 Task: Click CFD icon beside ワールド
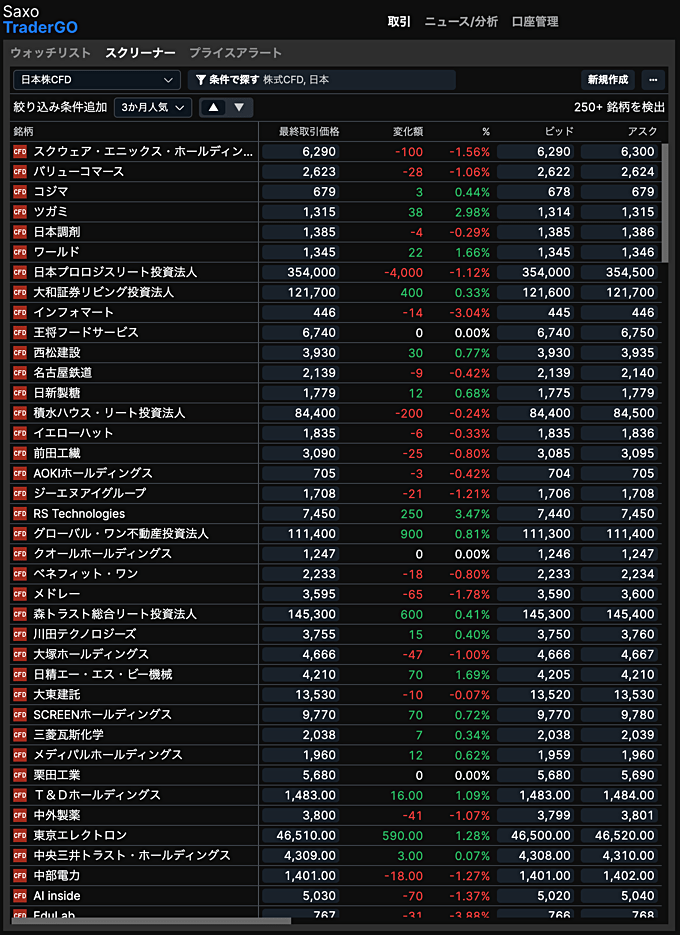click(20, 252)
